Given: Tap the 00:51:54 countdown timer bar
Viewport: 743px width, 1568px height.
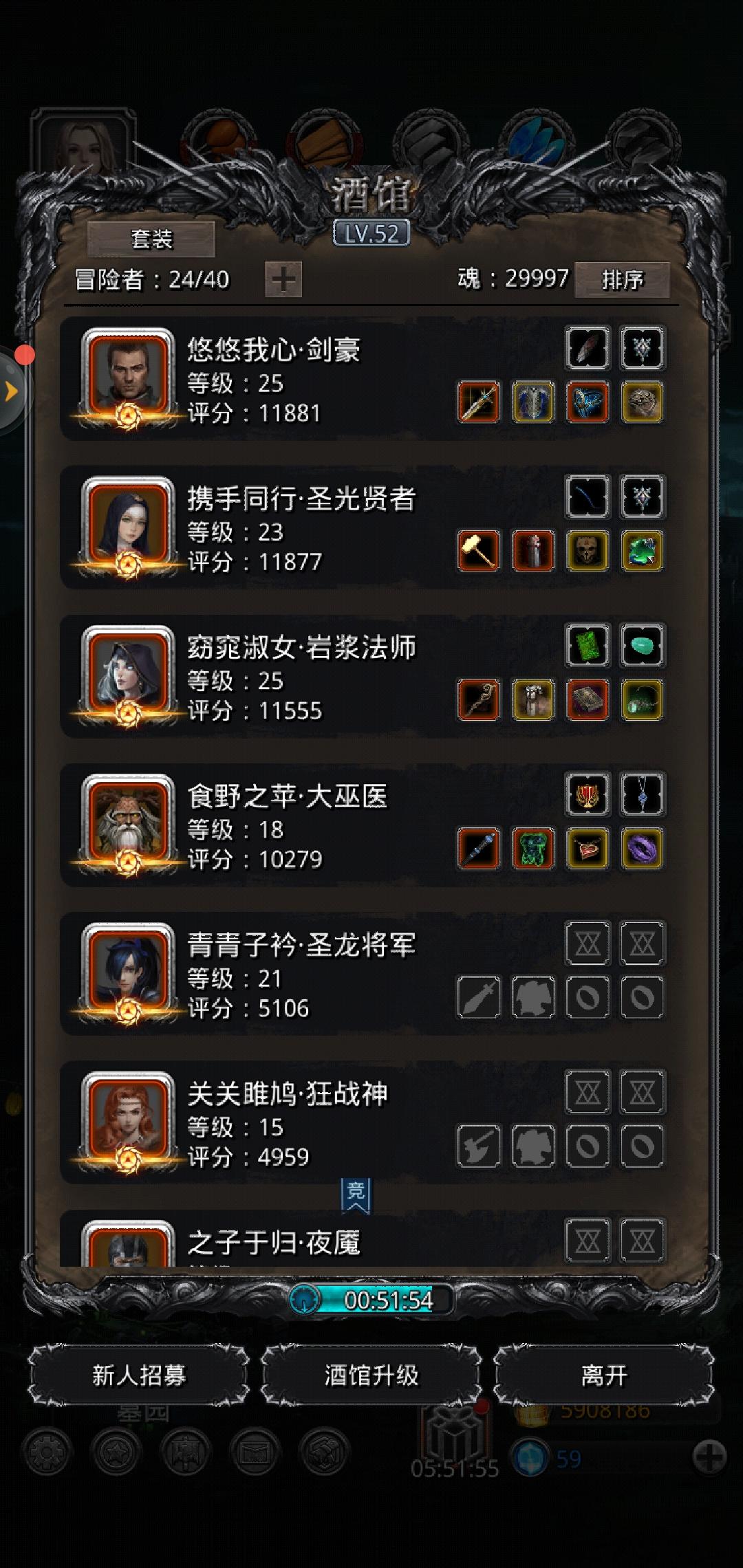Looking at the screenshot, I should (x=371, y=1300).
